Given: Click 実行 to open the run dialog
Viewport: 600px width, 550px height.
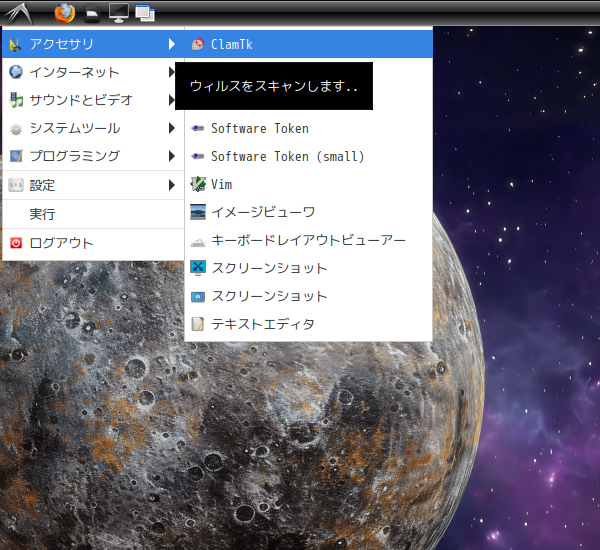Looking at the screenshot, I should 43,214.
